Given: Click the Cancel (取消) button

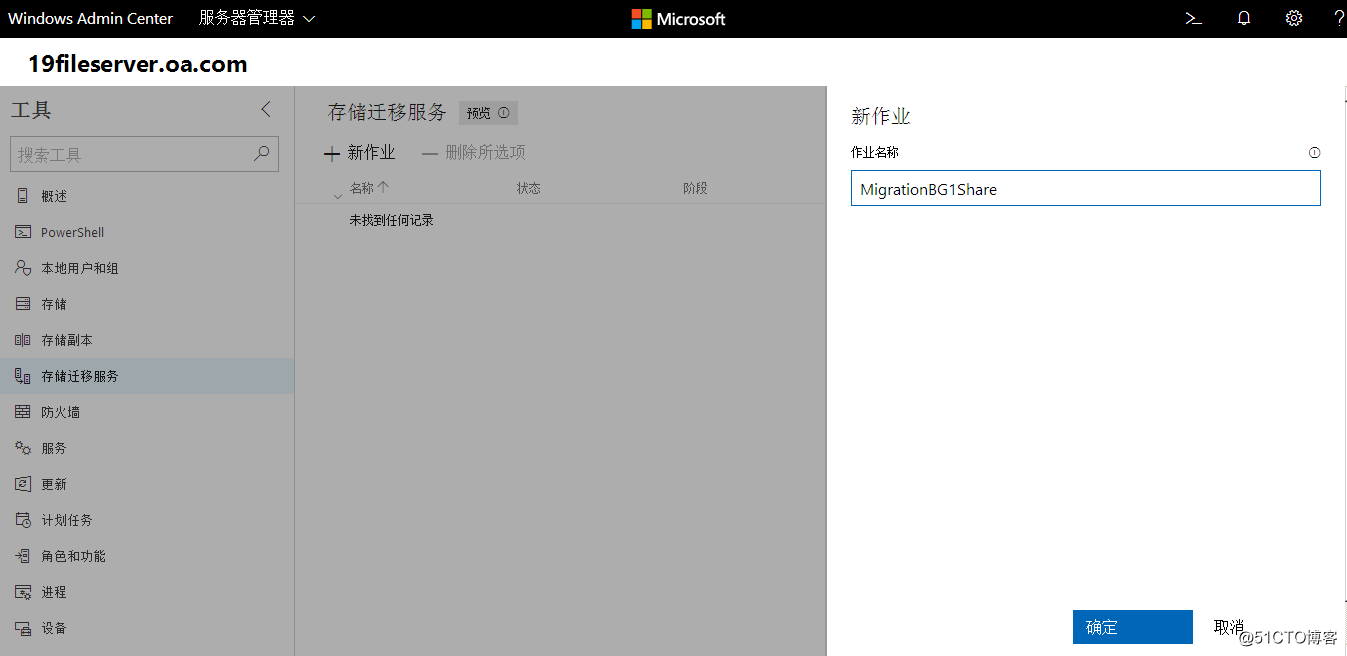Looking at the screenshot, I should click(1229, 627).
